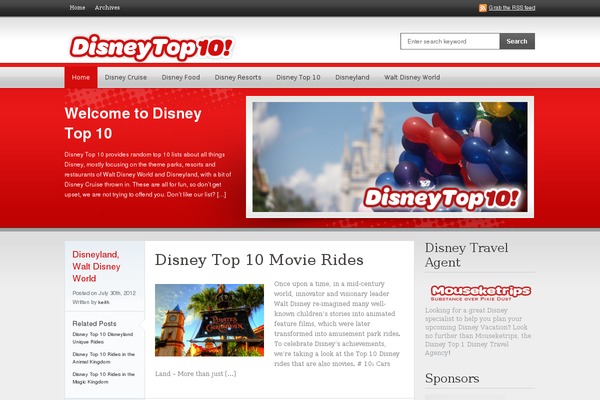Open the Disney Top 10 category
Screen dimensions: 600x400
298,77
